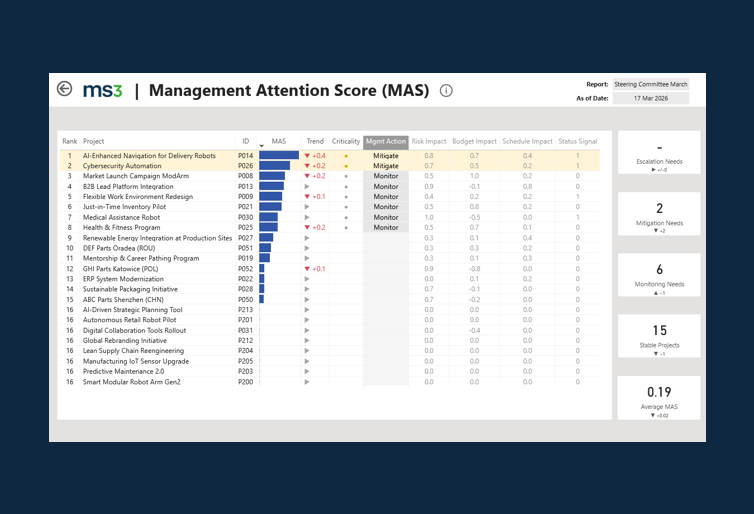The width and height of the screenshot is (754, 514).
Task: Click the back arrow icon
Action: [64, 89]
